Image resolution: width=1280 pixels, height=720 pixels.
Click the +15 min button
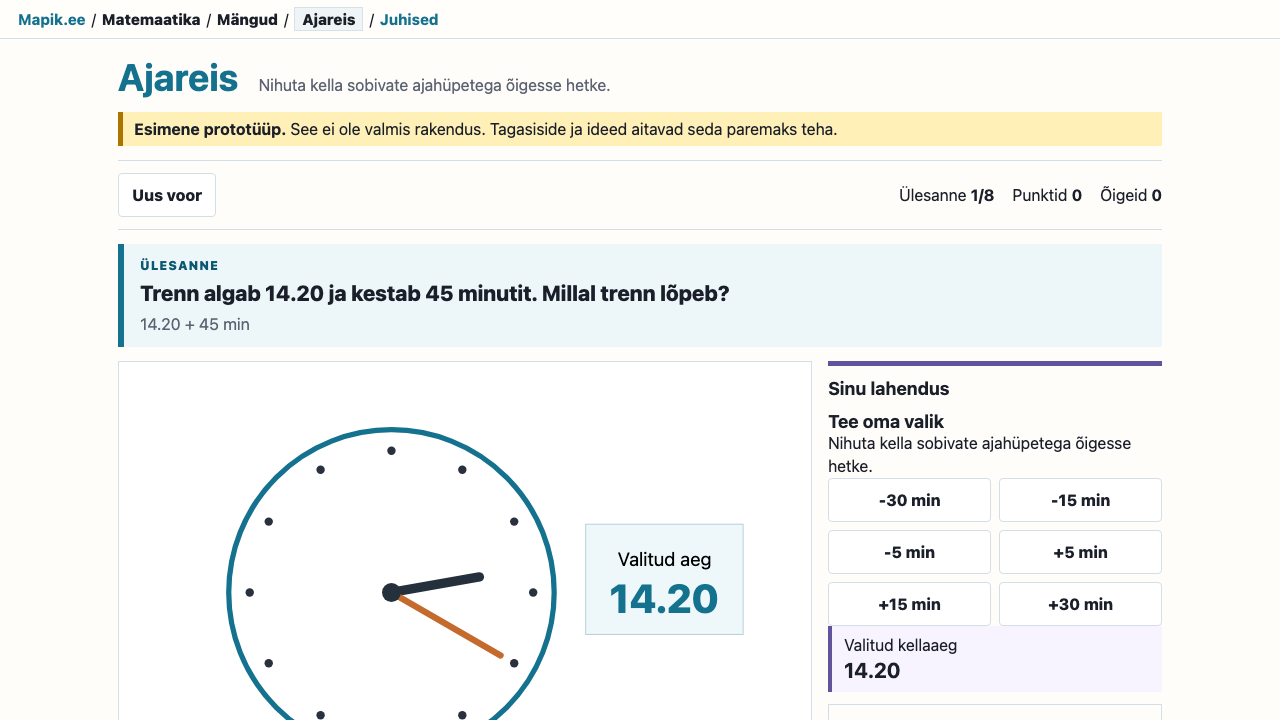coord(909,604)
